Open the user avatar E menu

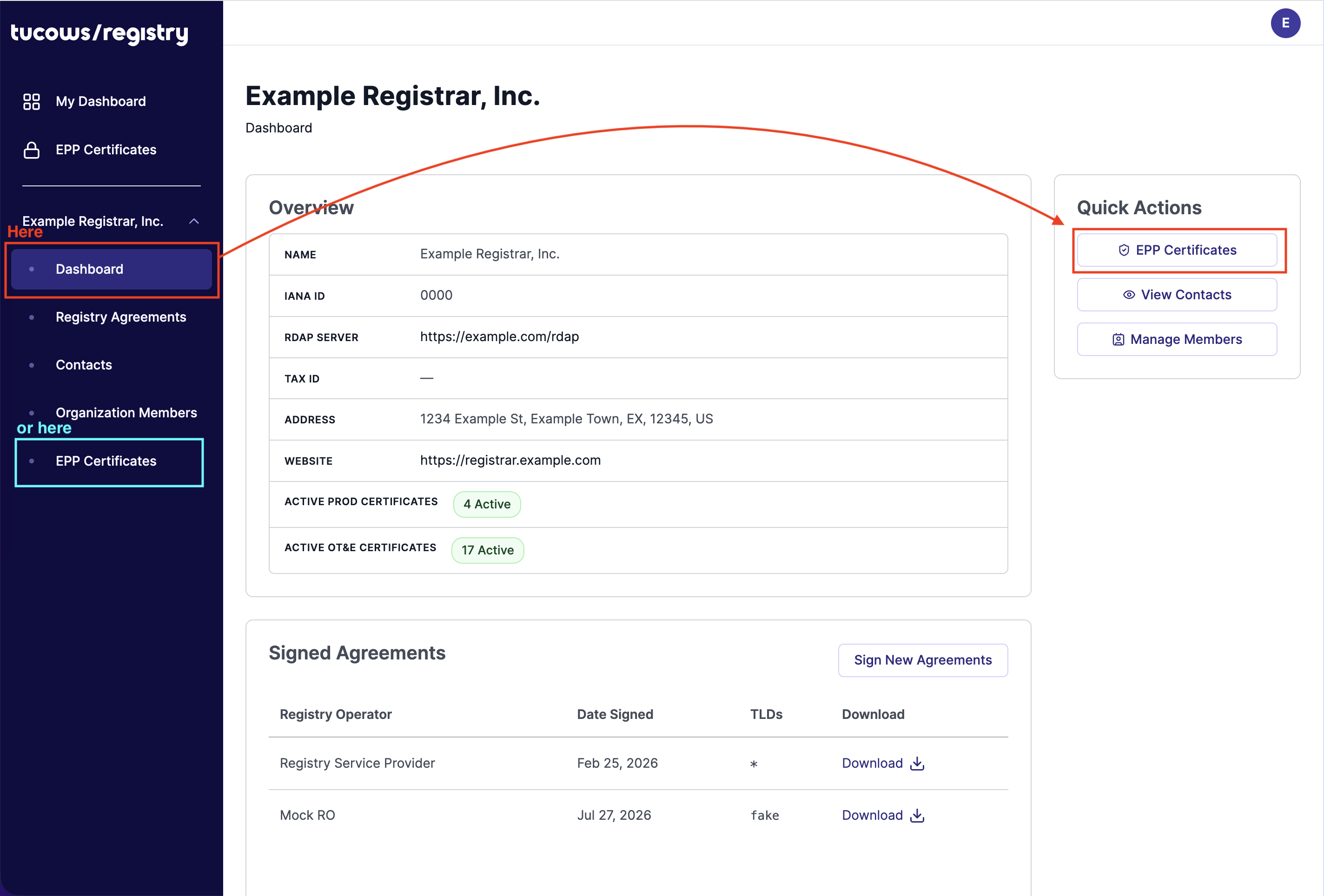coord(1285,23)
